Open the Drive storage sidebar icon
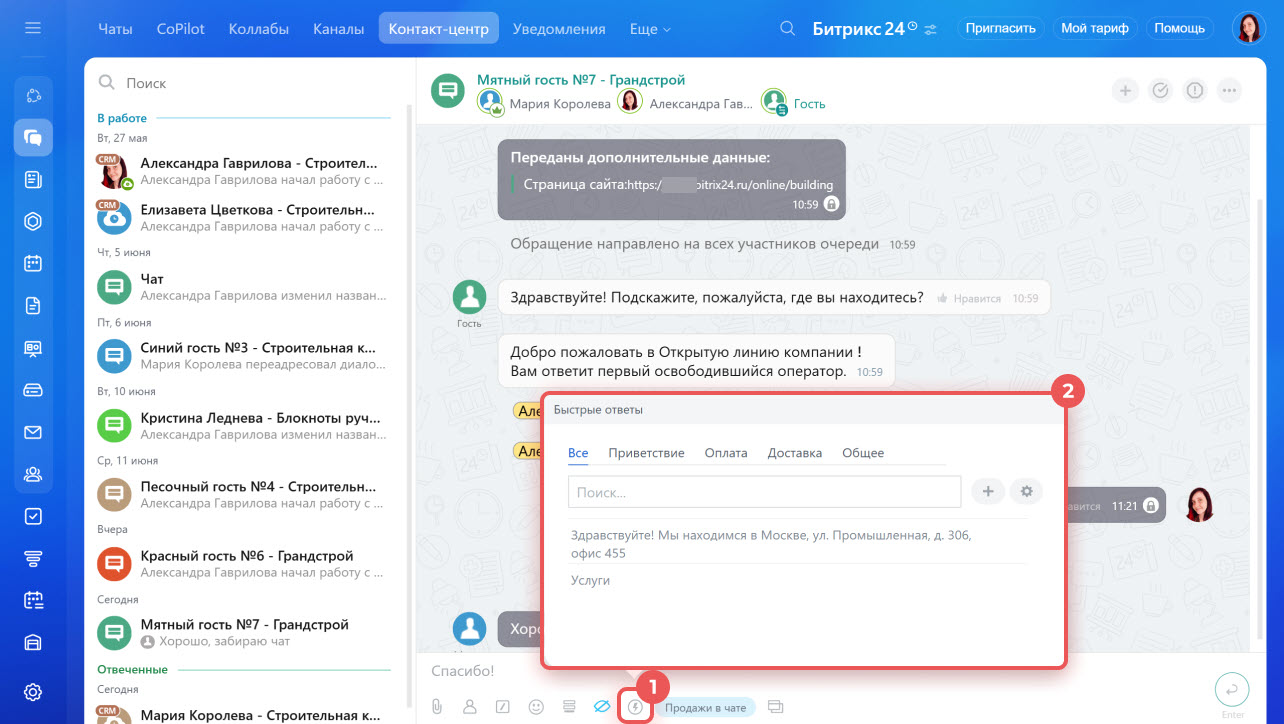This screenshot has height=724, width=1284. 33,390
